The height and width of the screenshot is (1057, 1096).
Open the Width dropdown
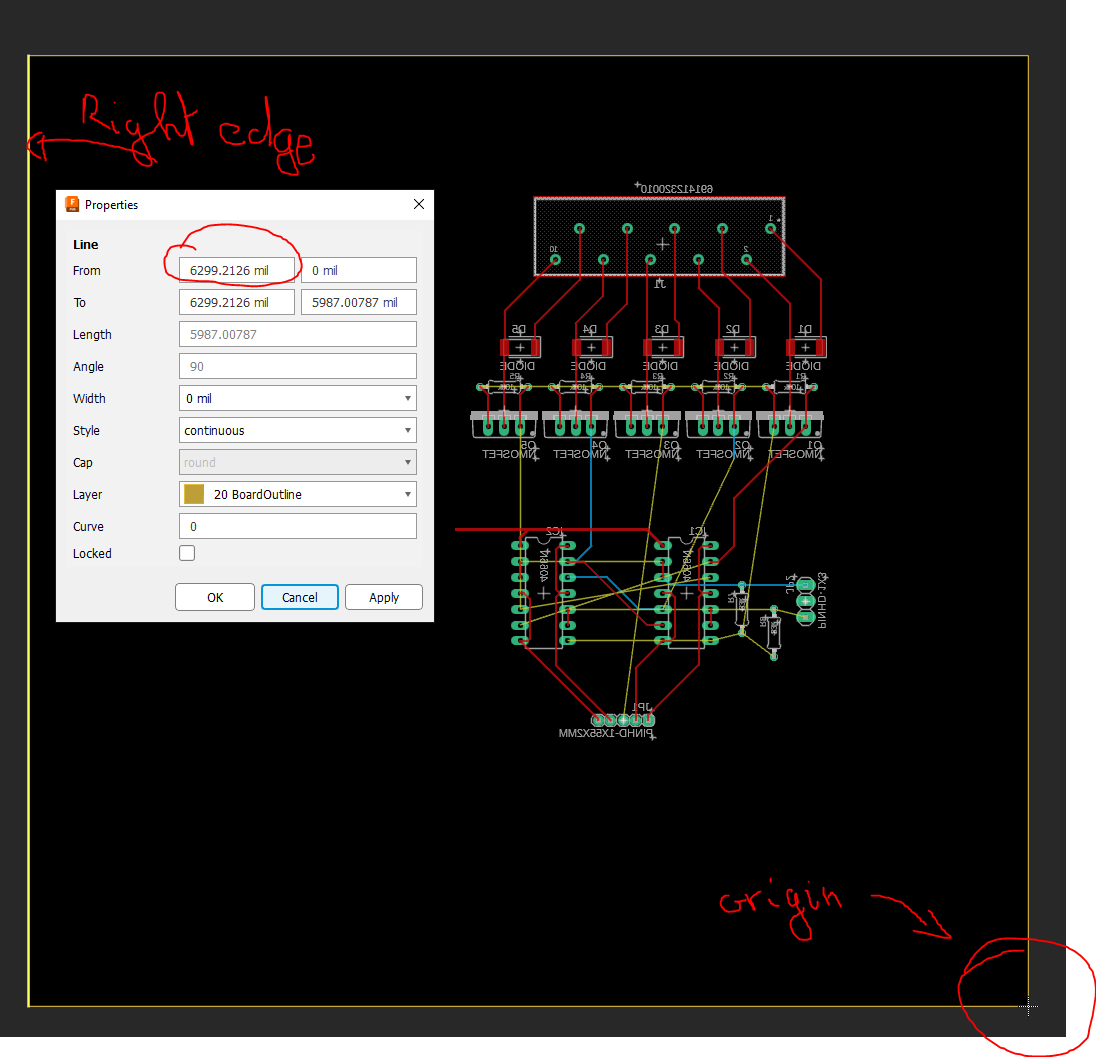(409, 398)
